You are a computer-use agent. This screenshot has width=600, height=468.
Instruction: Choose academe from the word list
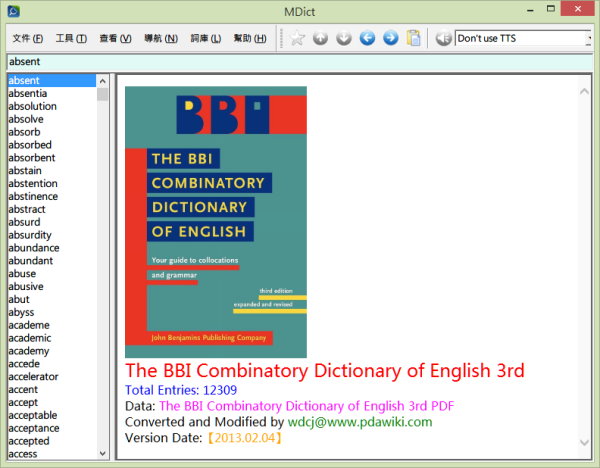pyautogui.click(x=29, y=325)
